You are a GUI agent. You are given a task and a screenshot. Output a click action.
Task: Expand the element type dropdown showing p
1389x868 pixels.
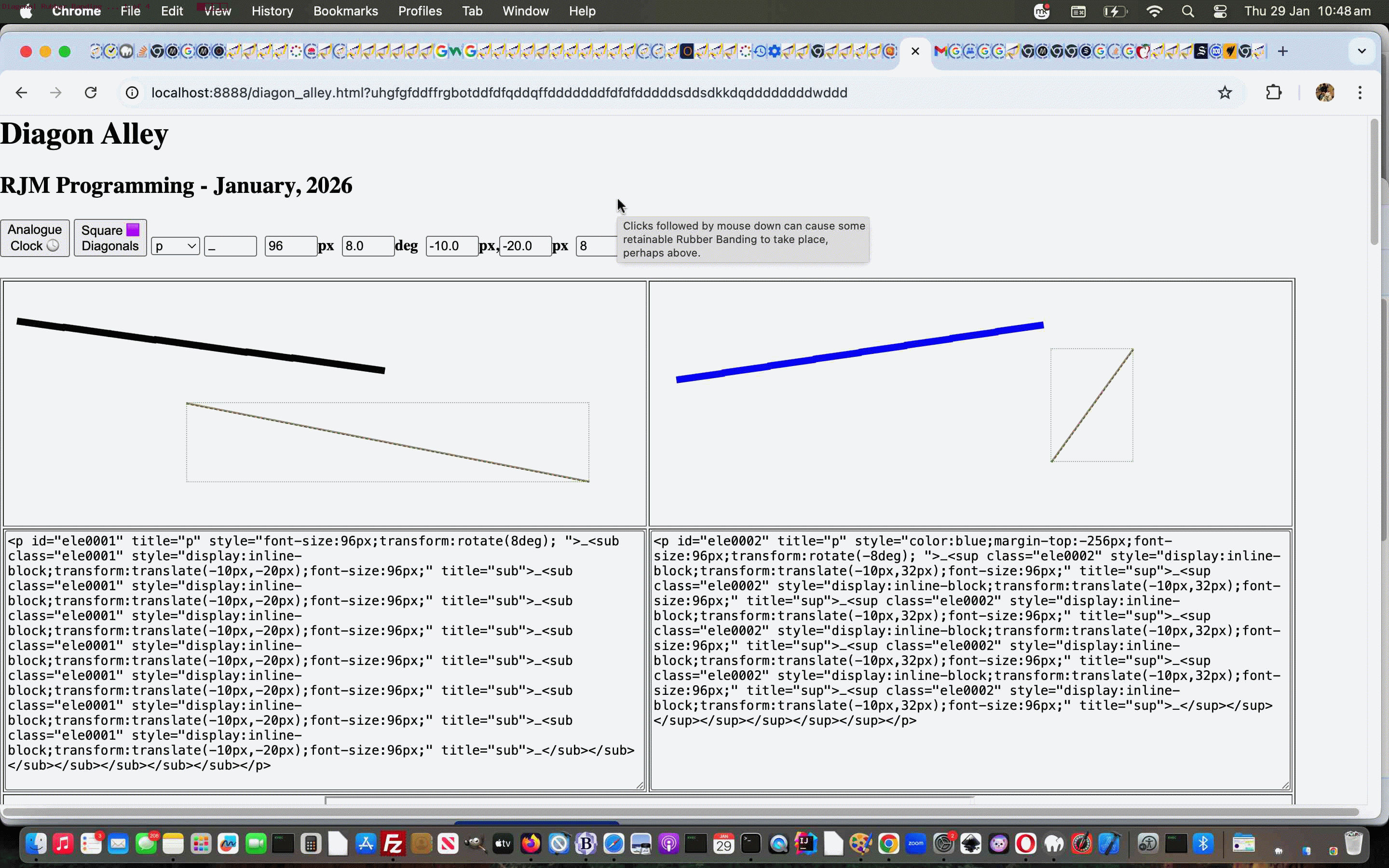pyautogui.click(x=175, y=246)
